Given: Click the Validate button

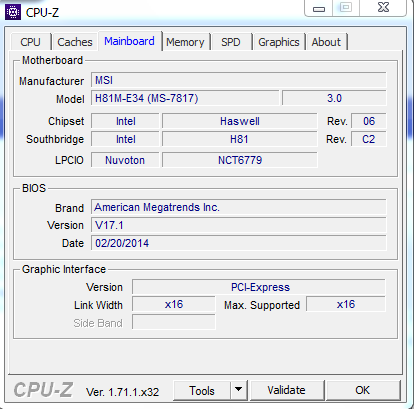Looking at the screenshot, I should pyautogui.click(x=287, y=390).
